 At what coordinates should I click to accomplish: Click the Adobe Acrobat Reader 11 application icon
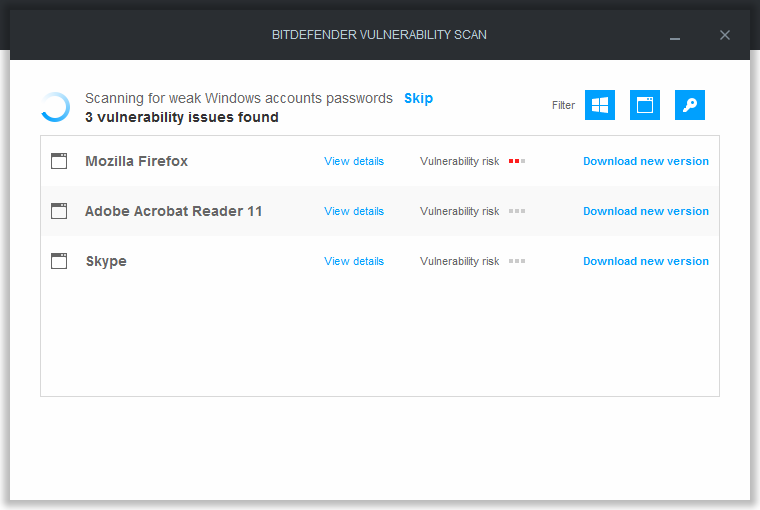(x=59, y=211)
